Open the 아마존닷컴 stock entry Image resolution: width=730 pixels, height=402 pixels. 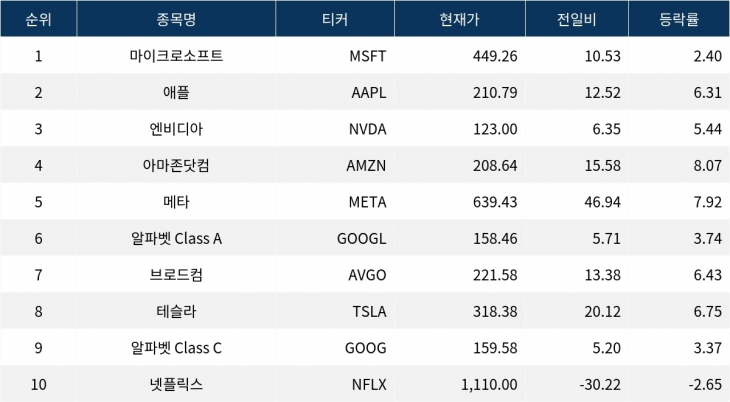click(x=177, y=165)
